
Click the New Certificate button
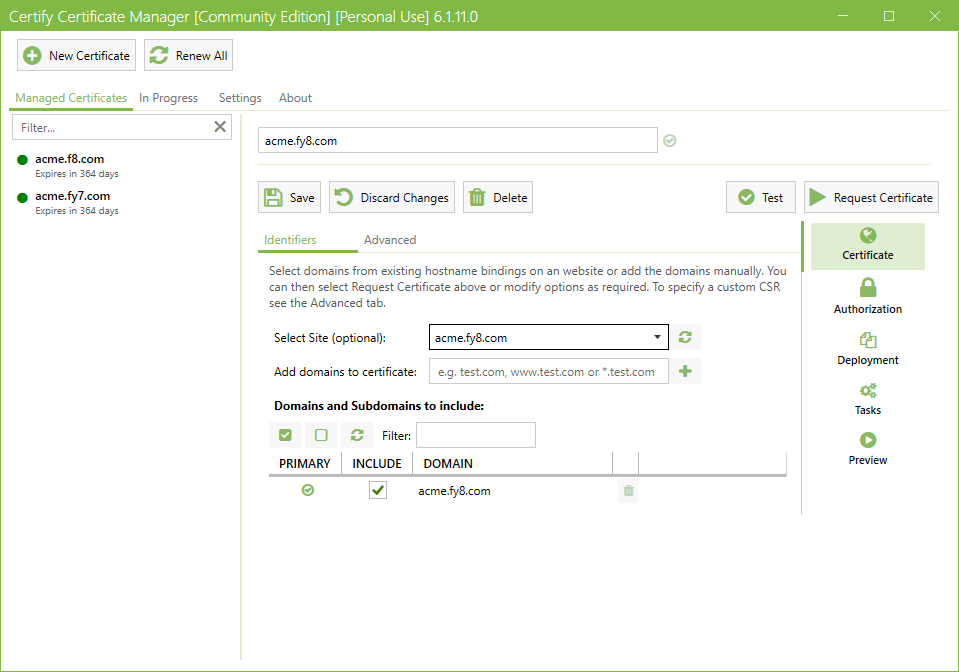(76, 56)
